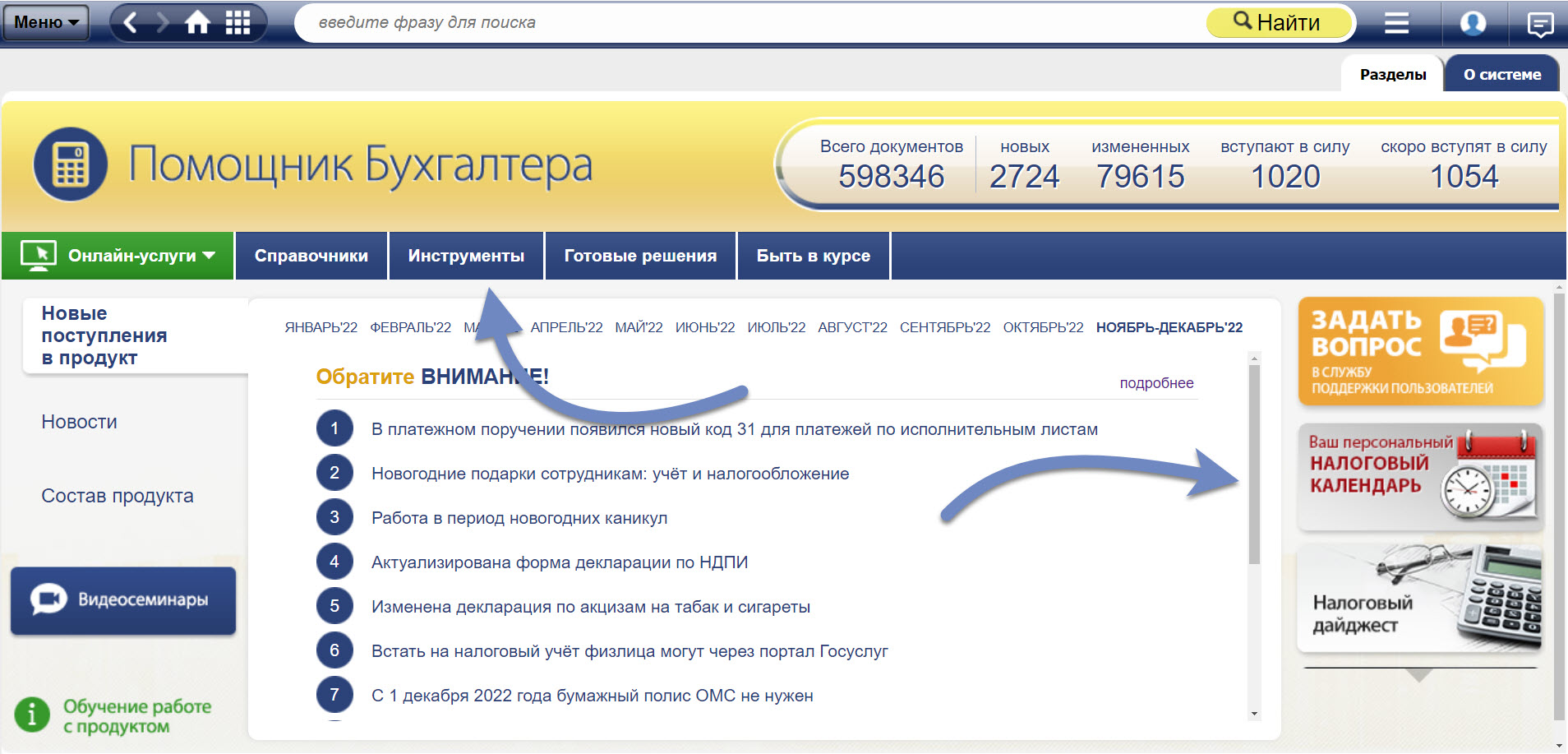Select the ИЮЛЬ'22 month tab
Viewport: 1568px width, 754px height.
click(x=777, y=327)
